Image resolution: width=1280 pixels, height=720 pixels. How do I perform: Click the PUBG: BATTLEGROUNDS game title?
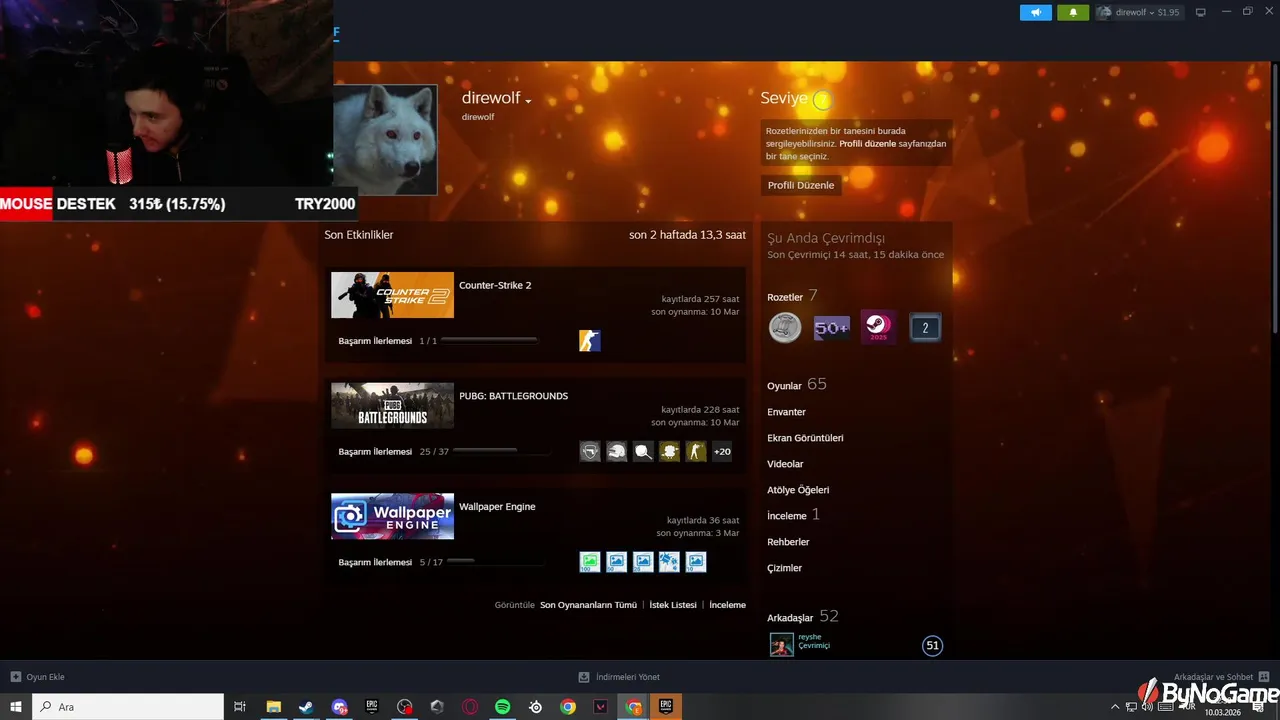(x=513, y=396)
